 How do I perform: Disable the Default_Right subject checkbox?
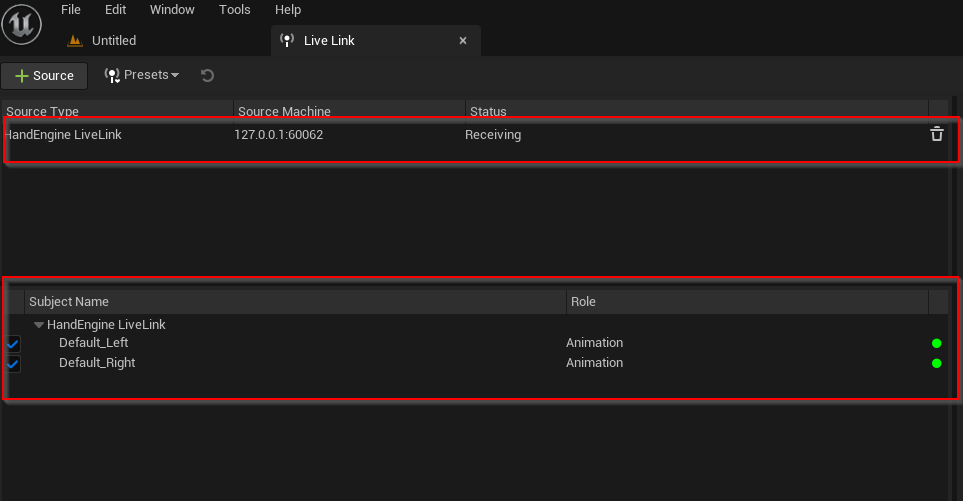13,364
